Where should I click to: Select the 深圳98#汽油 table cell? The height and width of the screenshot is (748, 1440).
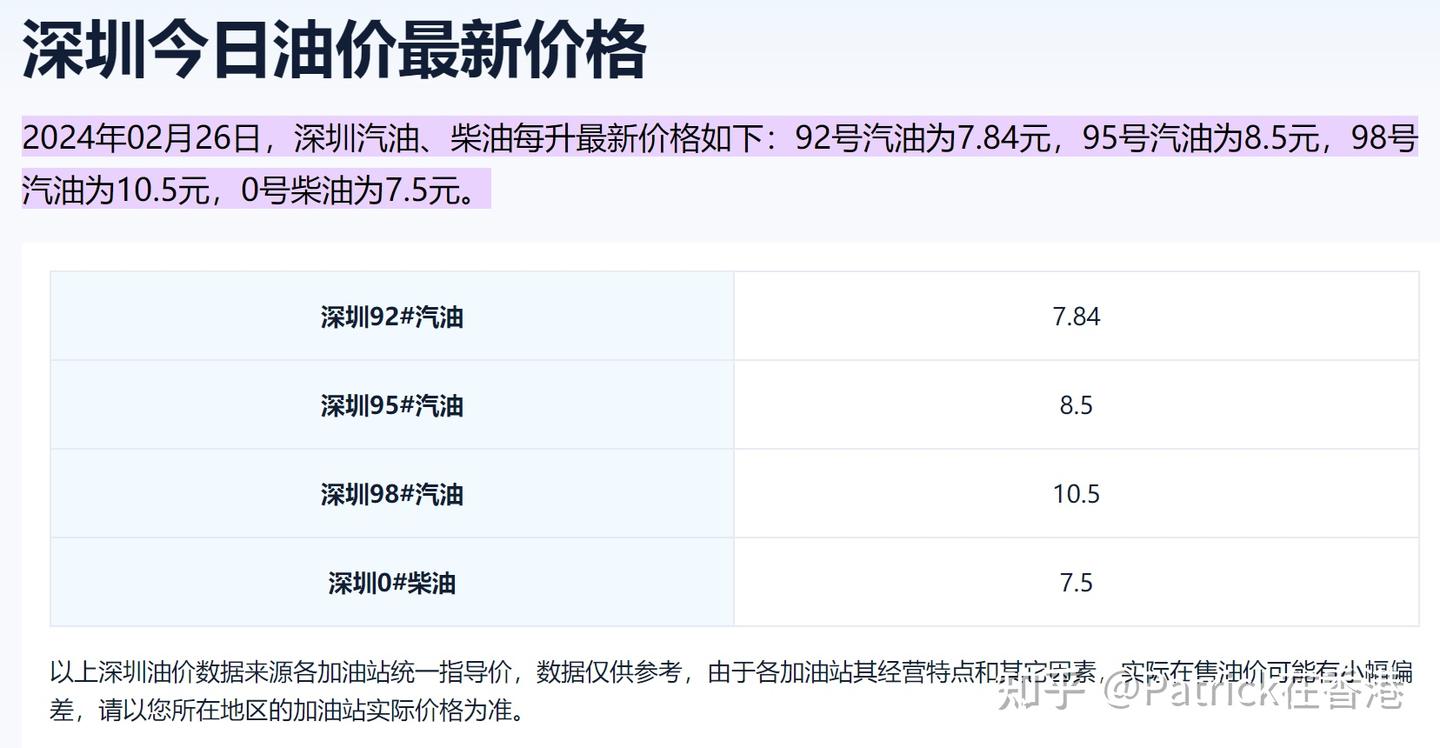(392, 494)
